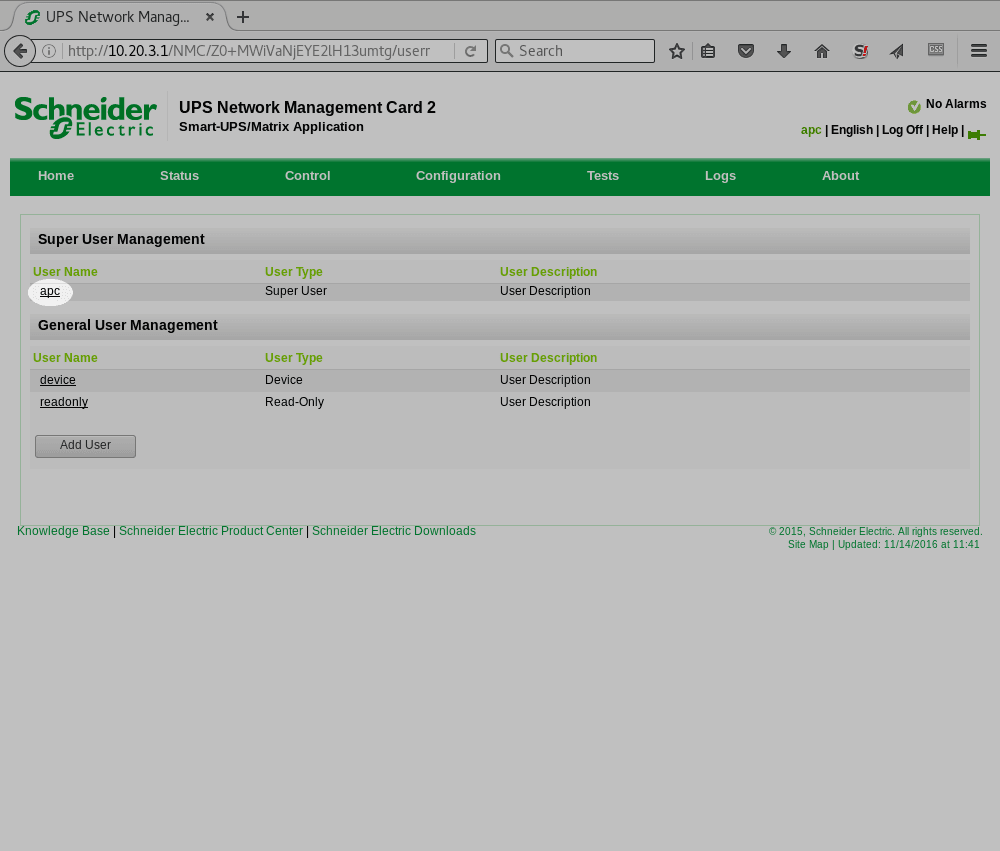Screen dimensions: 1000x851
Task: Click the green pin icon next to Help
Action: pyautogui.click(x=976, y=135)
